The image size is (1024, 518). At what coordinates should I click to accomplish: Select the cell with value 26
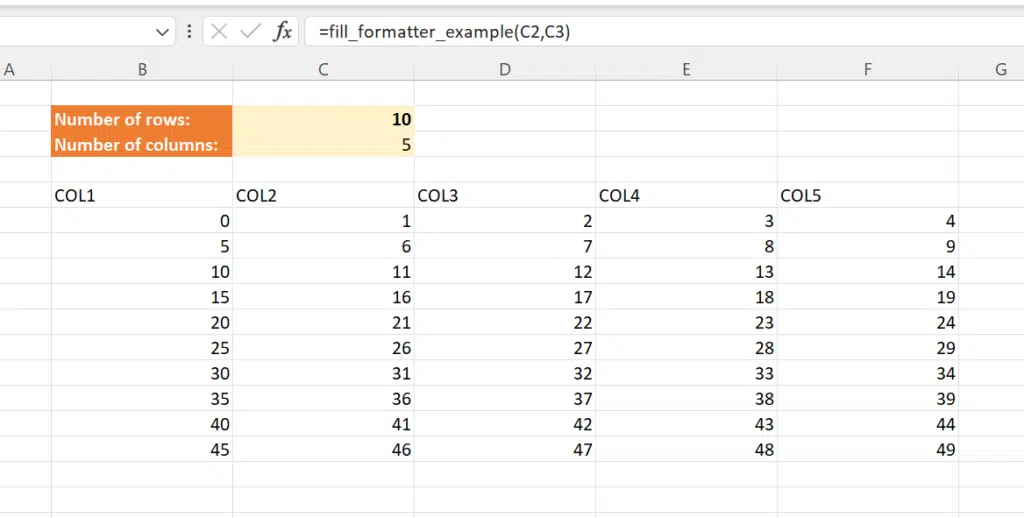323,348
